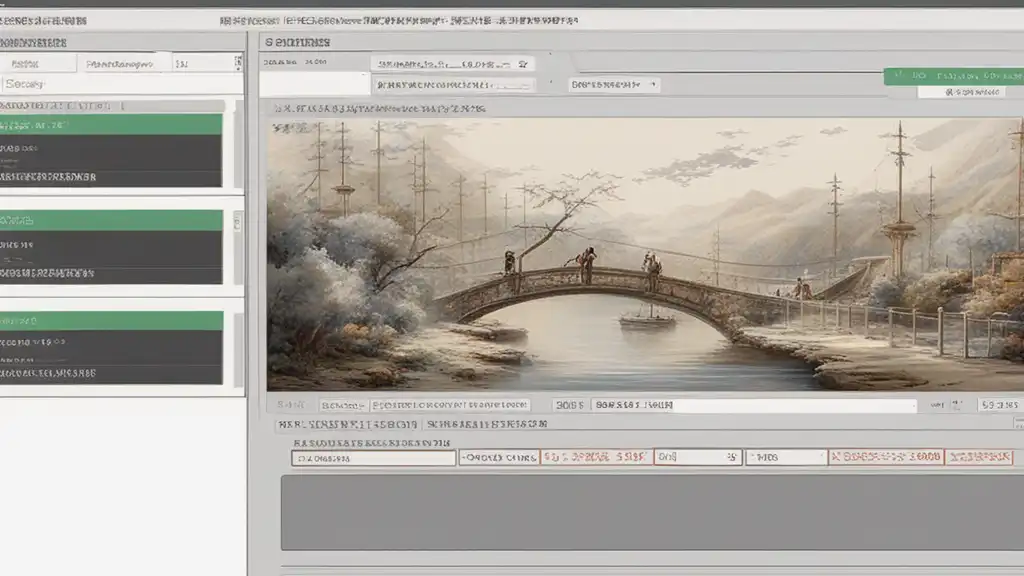Click the icon on the green top-right button
The image size is (1024, 576).
tap(901, 76)
